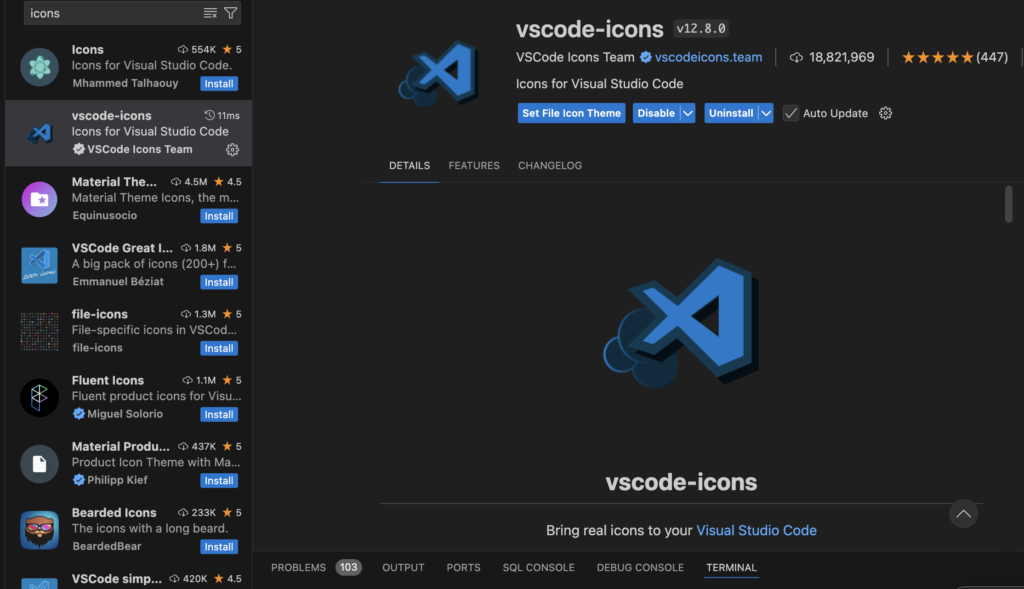Expand the Uninstall dropdown arrow

click(x=766, y=113)
